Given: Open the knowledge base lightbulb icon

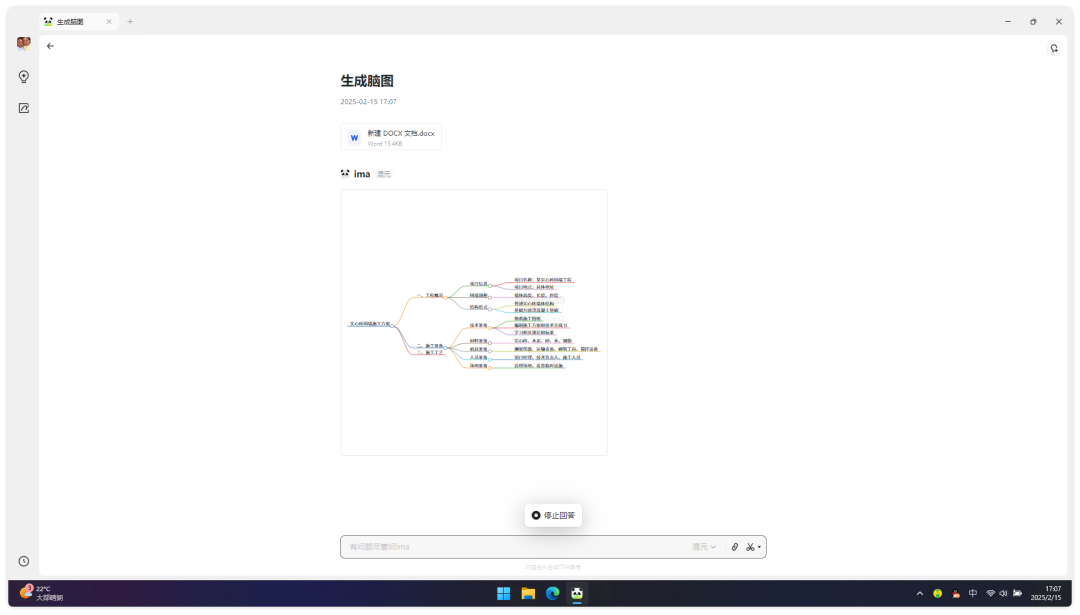Looking at the screenshot, I should [x=24, y=77].
